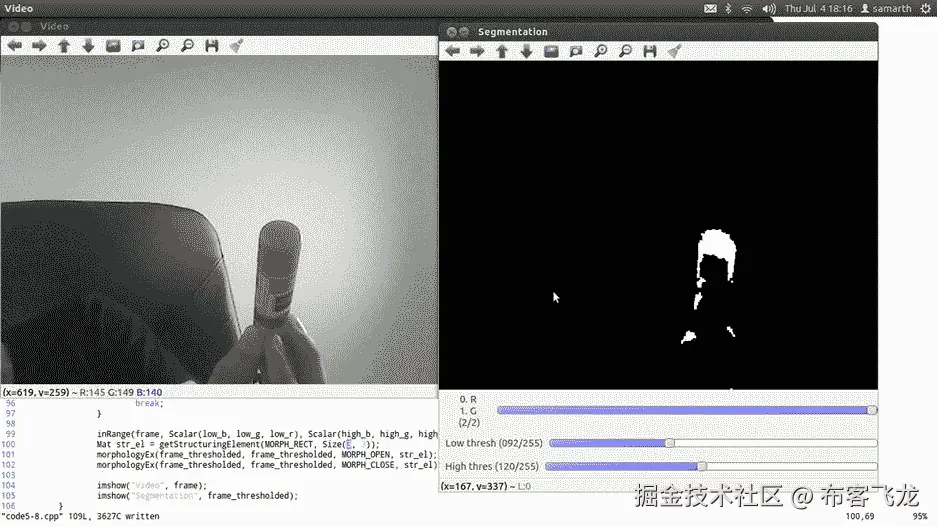Open the samarth user menu
The image size is (937, 527).
[x=886, y=8]
